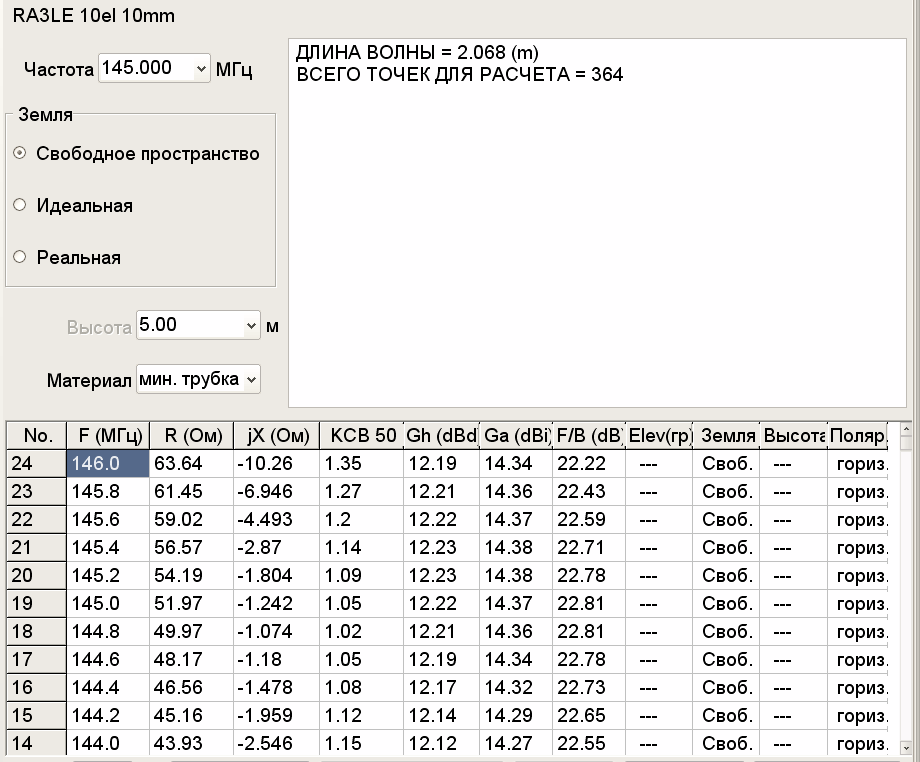The width and height of the screenshot is (920, 762).
Task: Select the Идеальная ground option
Action: pyautogui.click(x=20, y=206)
